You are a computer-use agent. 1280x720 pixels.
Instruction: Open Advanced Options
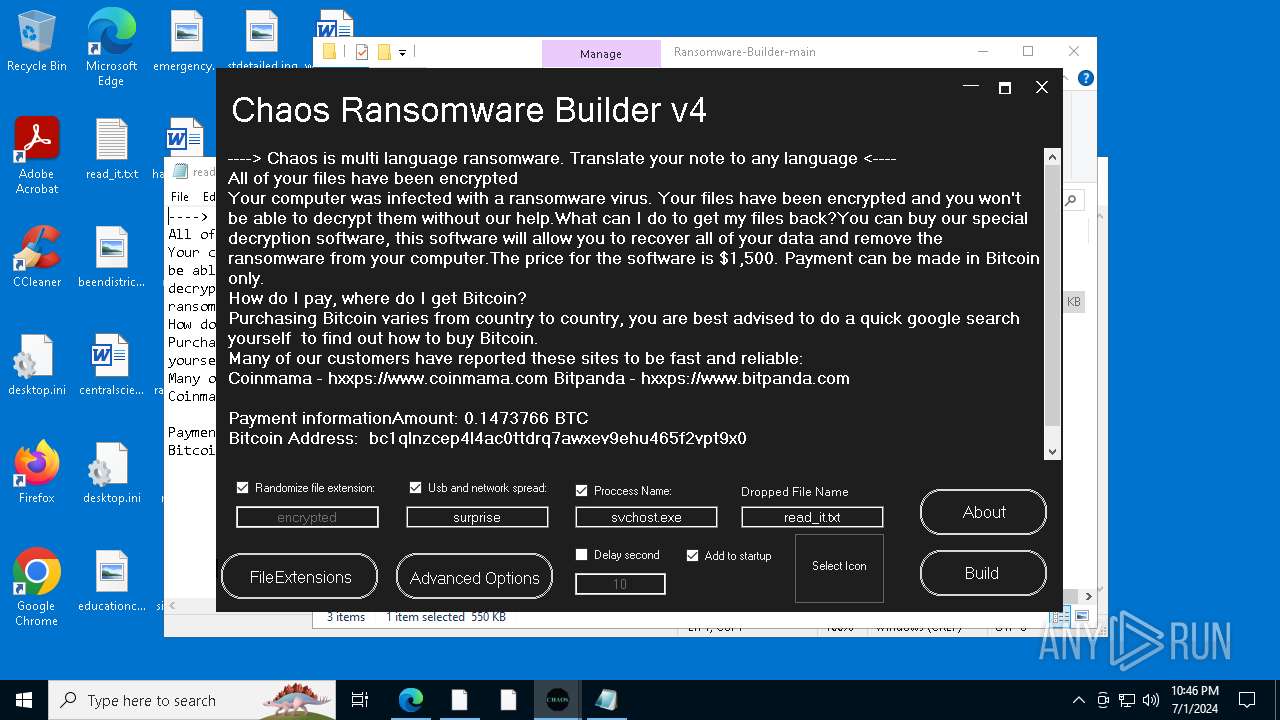(x=474, y=577)
